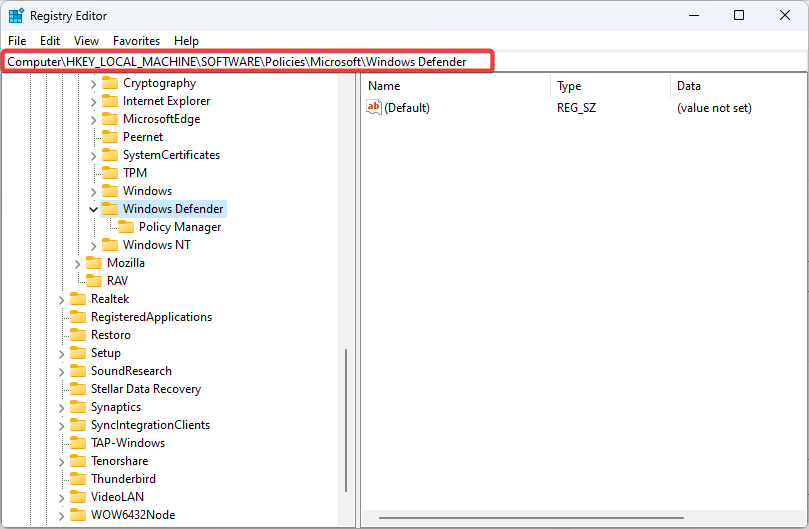809x529 pixels.
Task: Select the Restoro folder icon
Action: tap(78, 334)
